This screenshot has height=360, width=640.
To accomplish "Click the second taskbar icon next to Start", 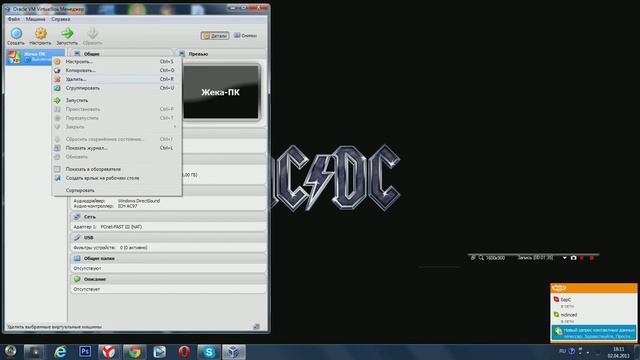I will (34, 352).
